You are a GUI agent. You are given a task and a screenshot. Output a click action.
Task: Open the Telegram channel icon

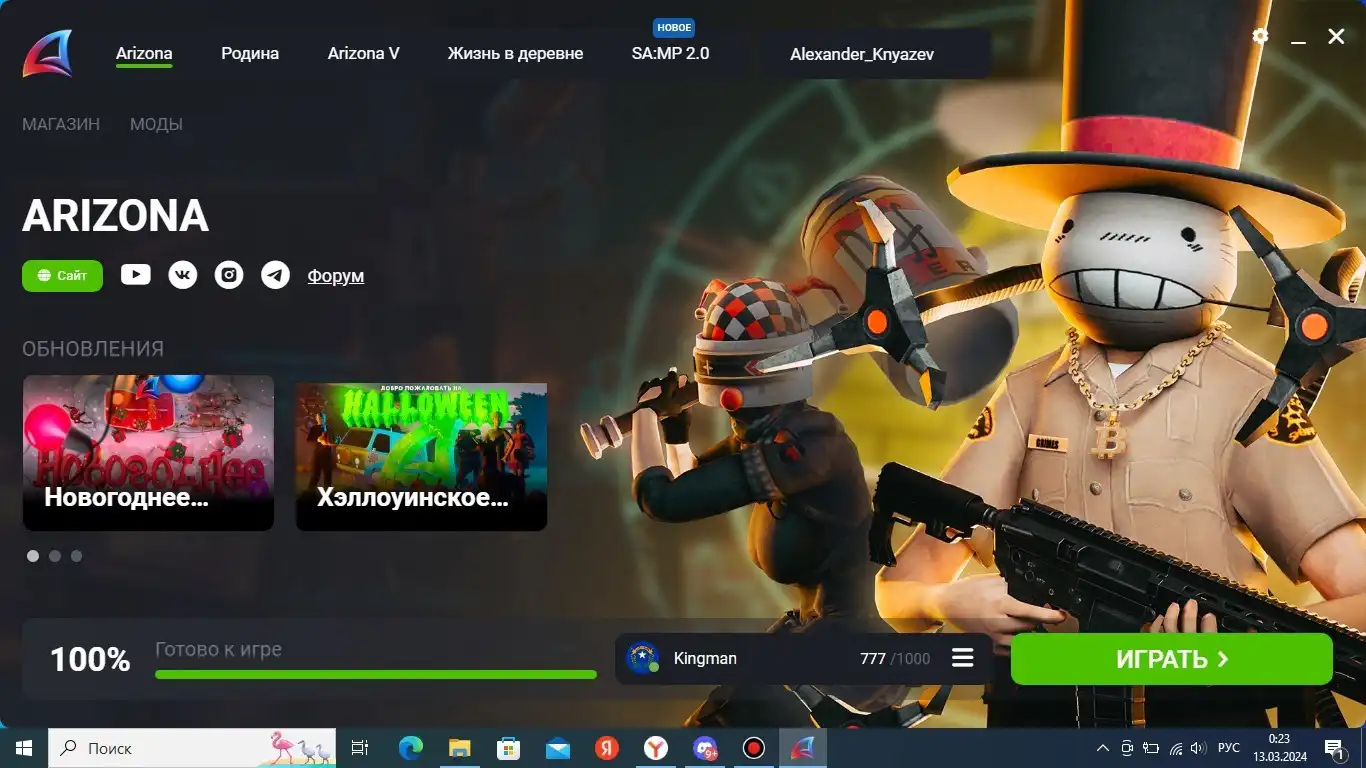click(x=276, y=274)
